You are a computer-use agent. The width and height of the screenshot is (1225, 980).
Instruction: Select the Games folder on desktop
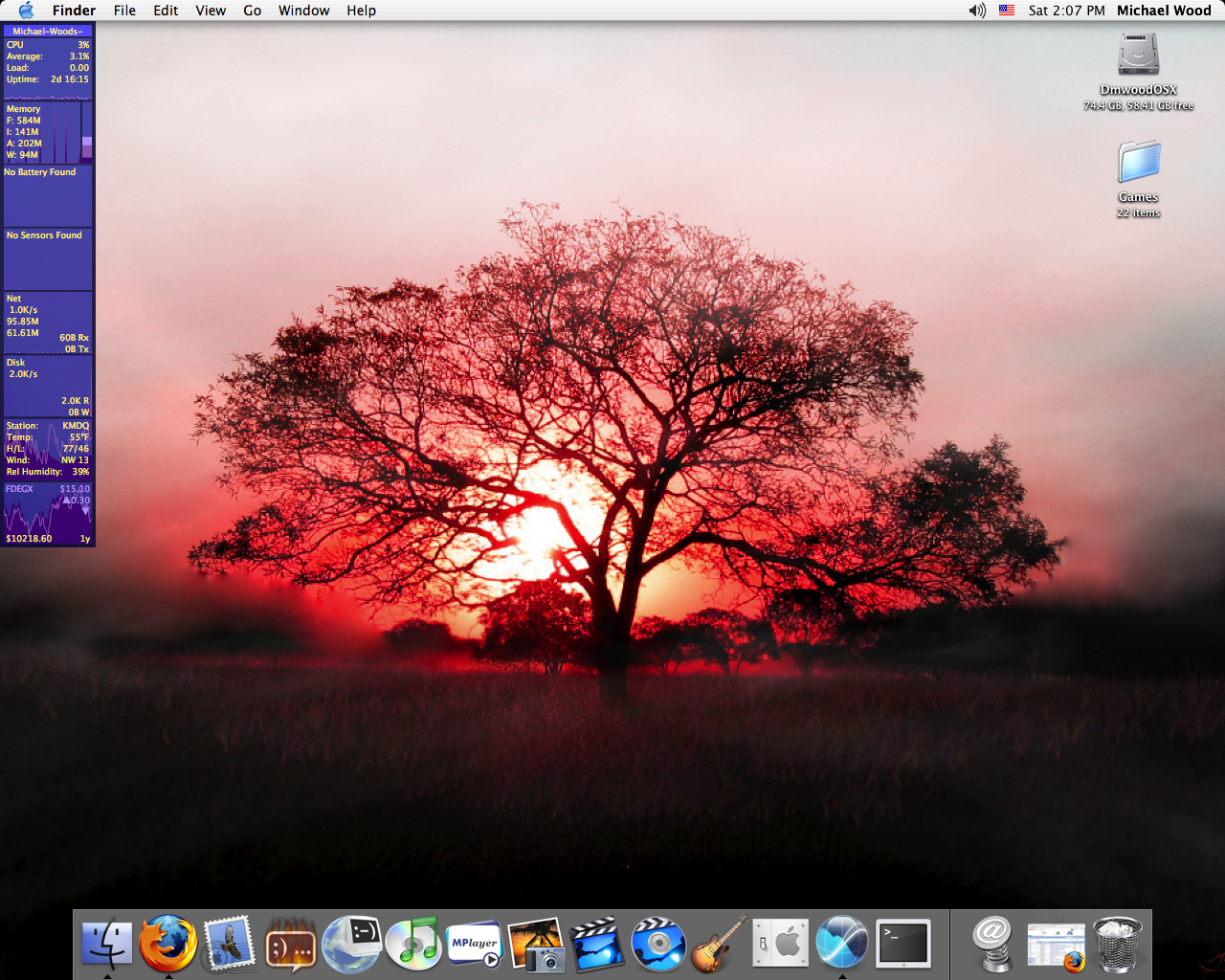[x=1139, y=163]
